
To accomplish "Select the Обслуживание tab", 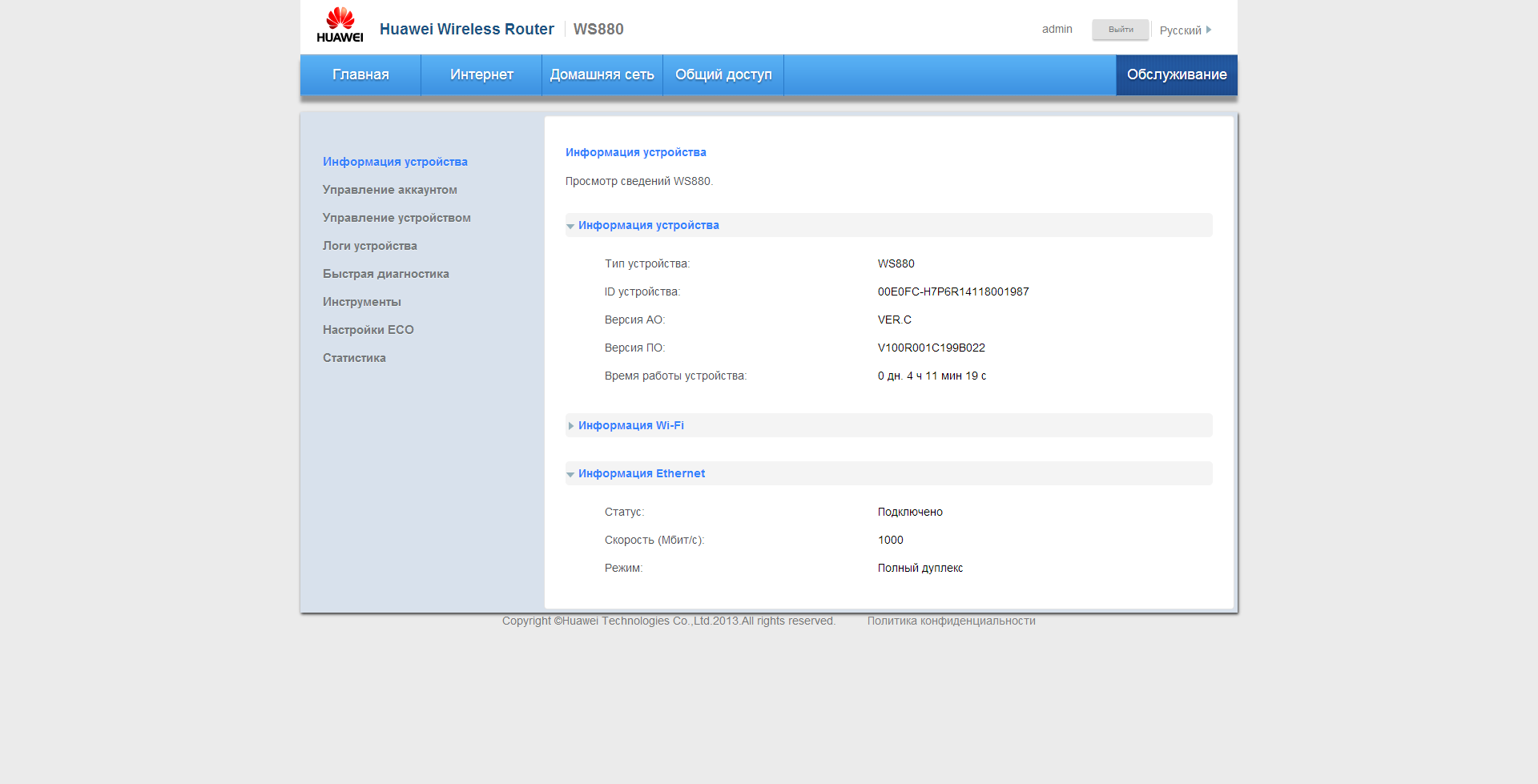I will coord(1177,74).
